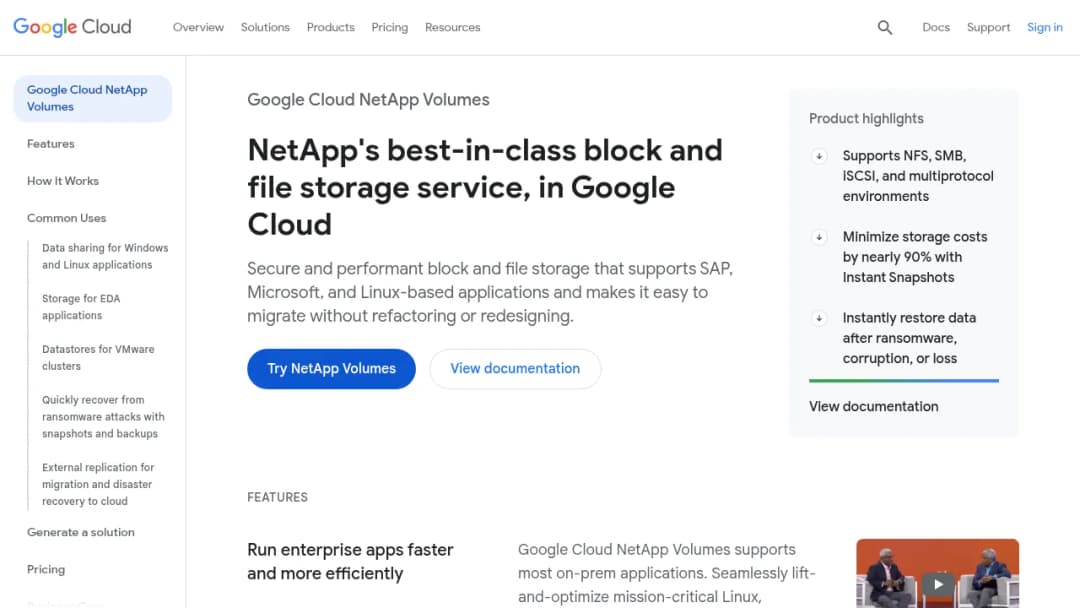The image size is (1080, 608).
Task: Jump to How It Works in the sidebar
Action: [63, 181]
